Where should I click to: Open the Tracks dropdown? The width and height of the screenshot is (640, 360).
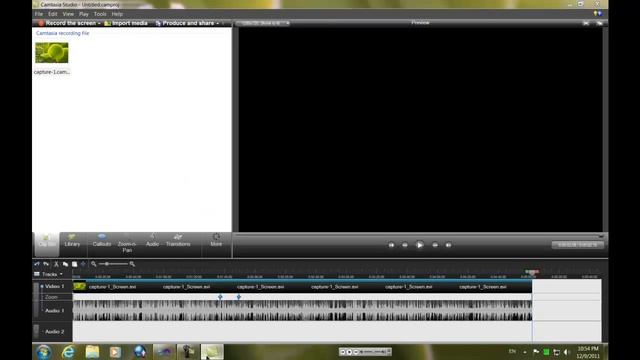click(49, 274)
